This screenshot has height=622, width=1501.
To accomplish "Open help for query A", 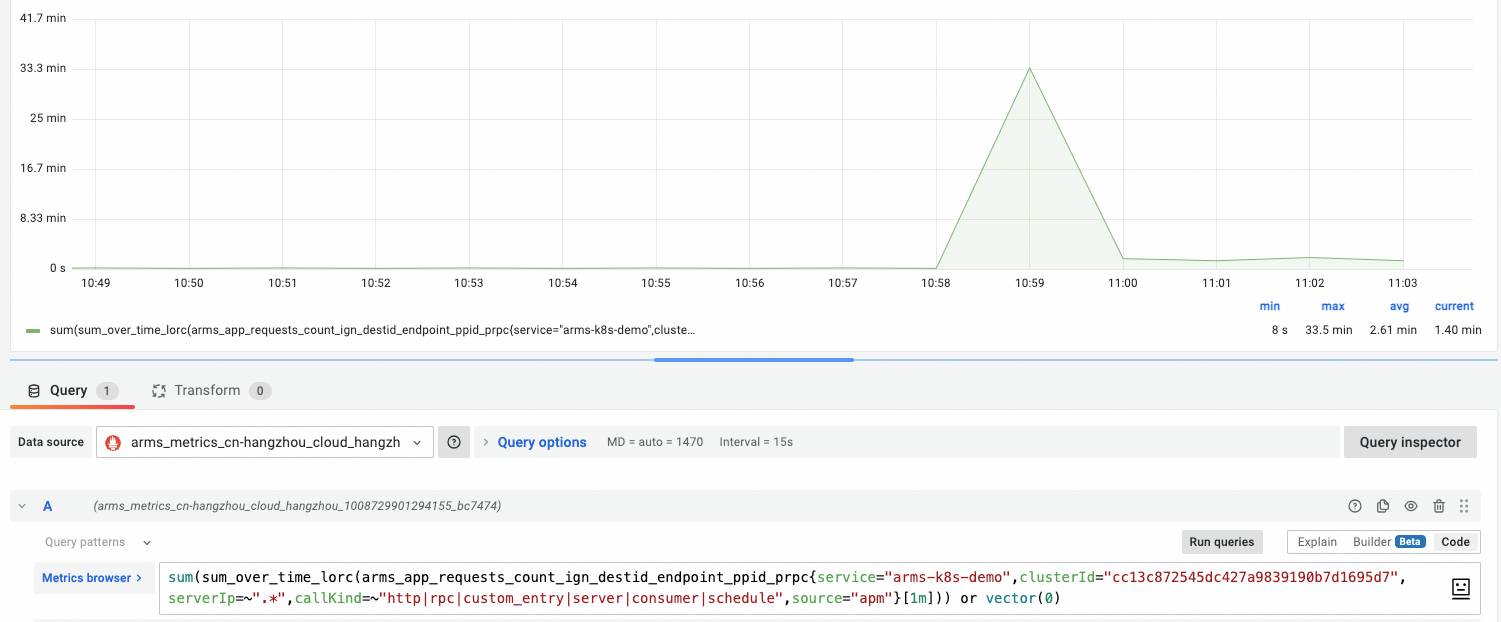I will [x=1355, y=506].
